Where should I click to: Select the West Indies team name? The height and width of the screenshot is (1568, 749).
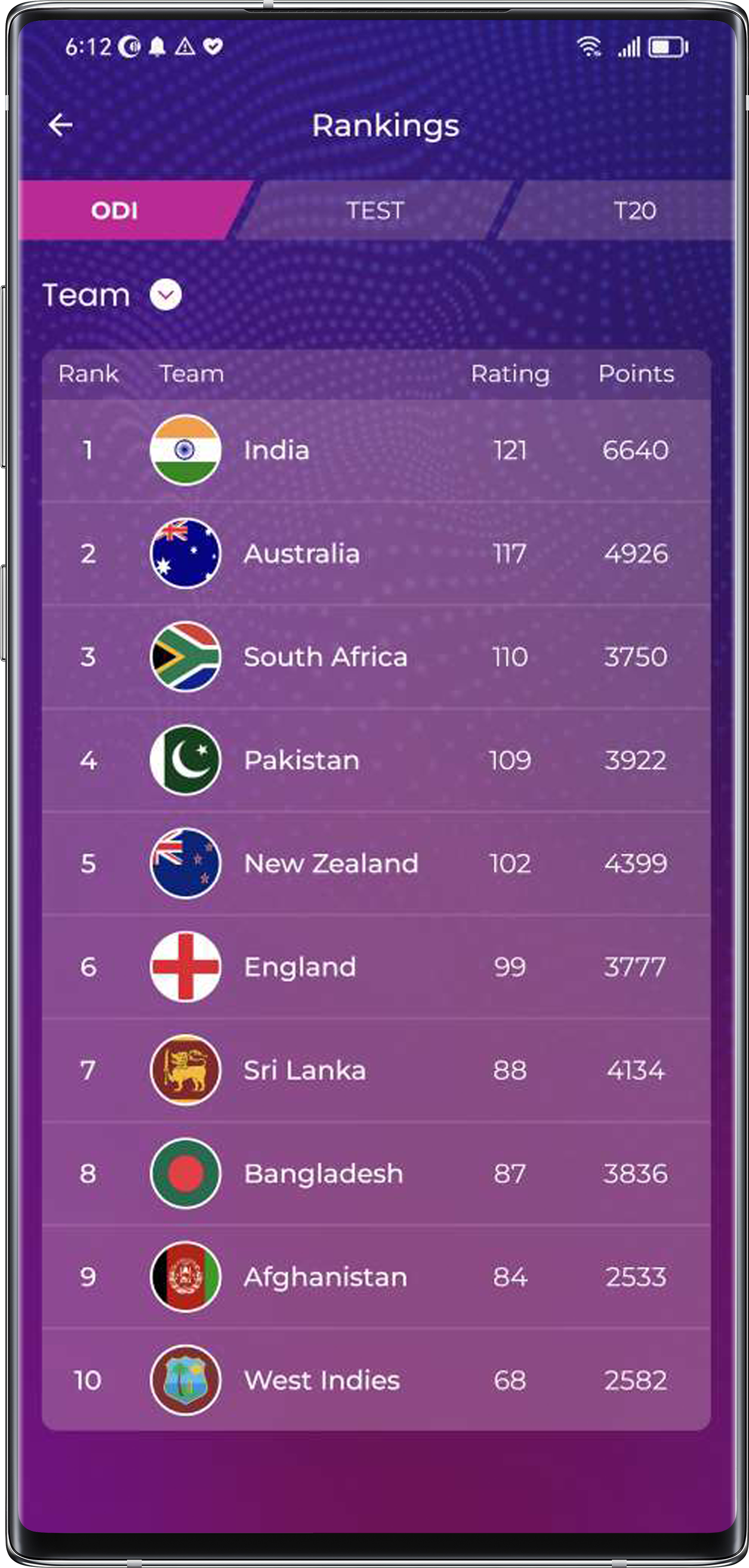coord(322,1380)
